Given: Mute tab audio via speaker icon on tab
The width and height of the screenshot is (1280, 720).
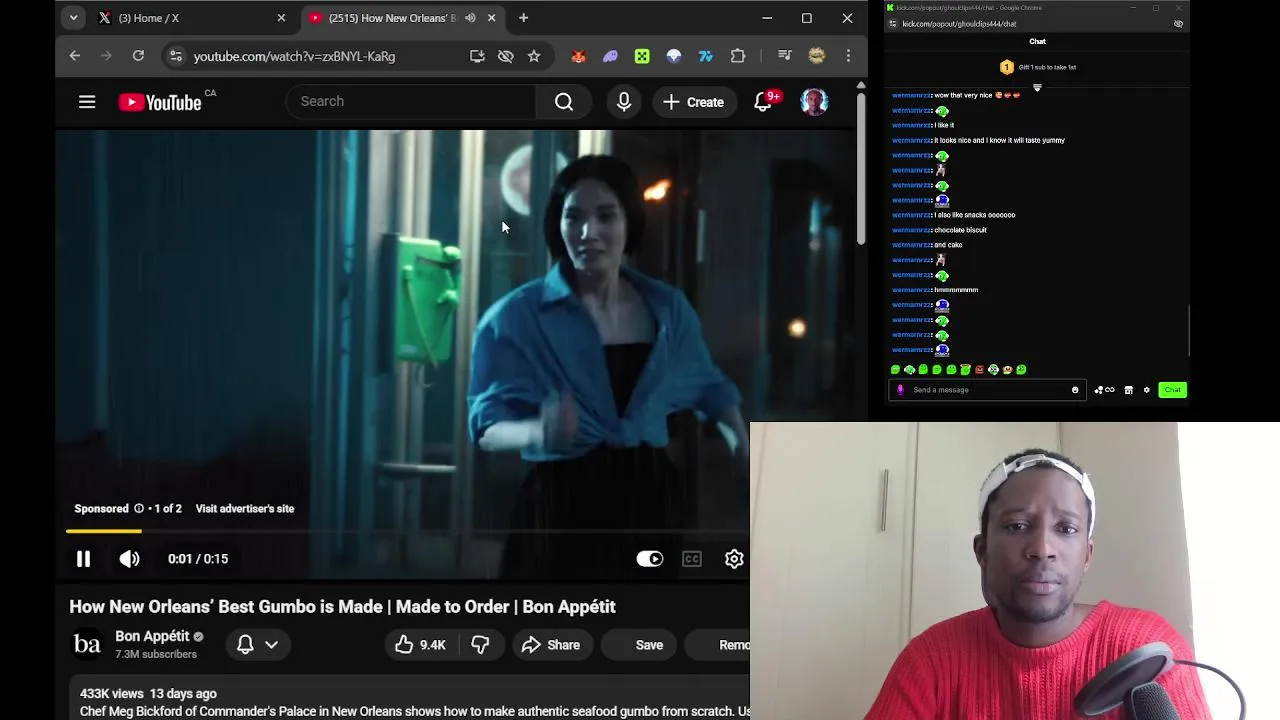Looking at the screenshot, I should click(x=470, y=18).
